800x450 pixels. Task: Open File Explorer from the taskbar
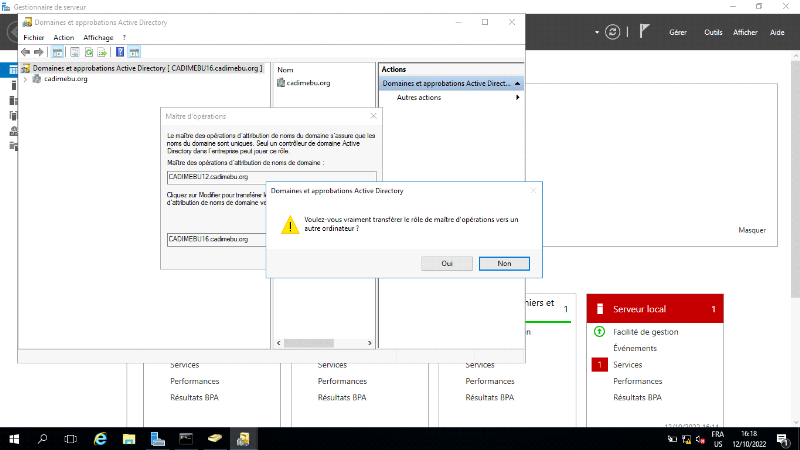pyautogui.click(x=129, y=438)
